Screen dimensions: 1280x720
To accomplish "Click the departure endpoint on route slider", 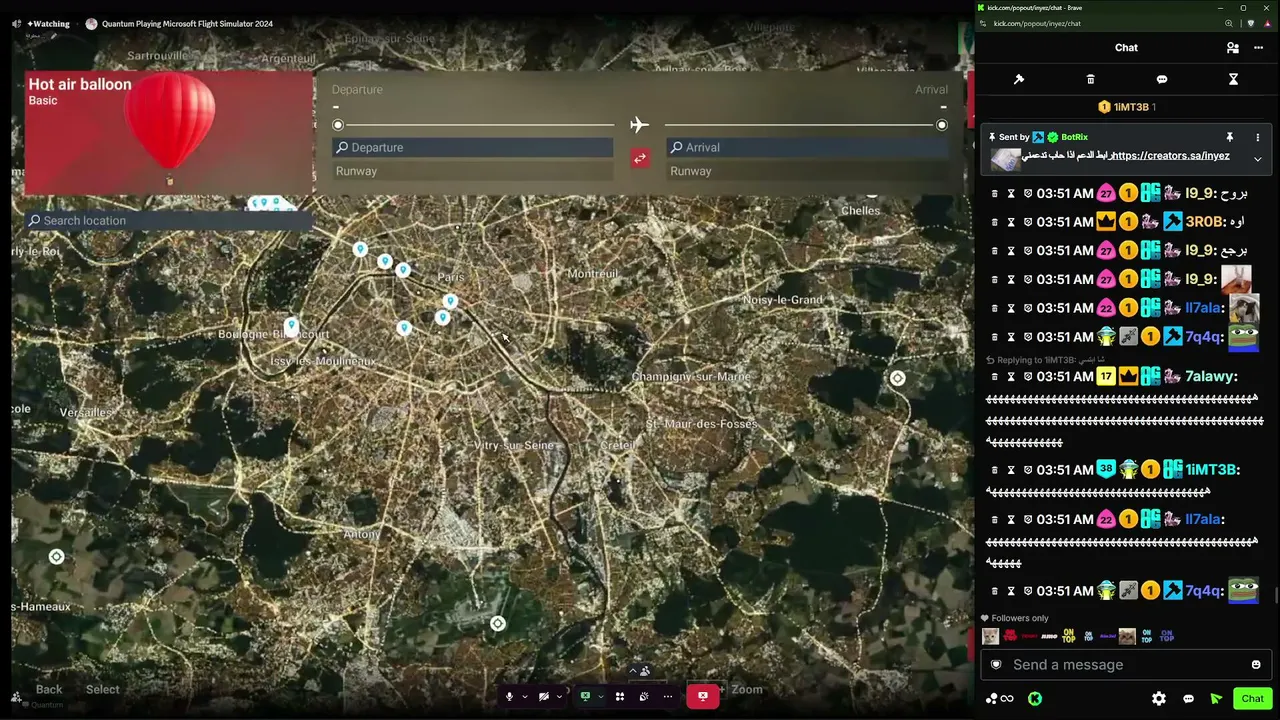I will click(x=338, y=125).
